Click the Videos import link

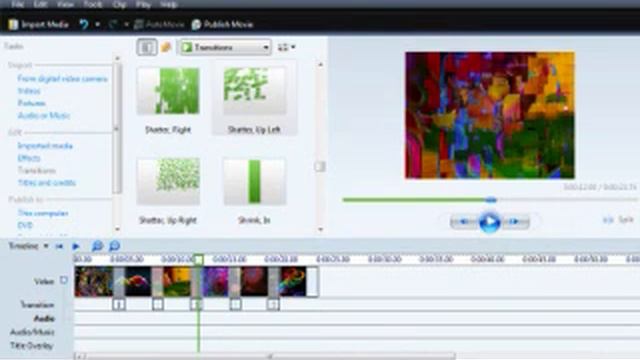29,91
